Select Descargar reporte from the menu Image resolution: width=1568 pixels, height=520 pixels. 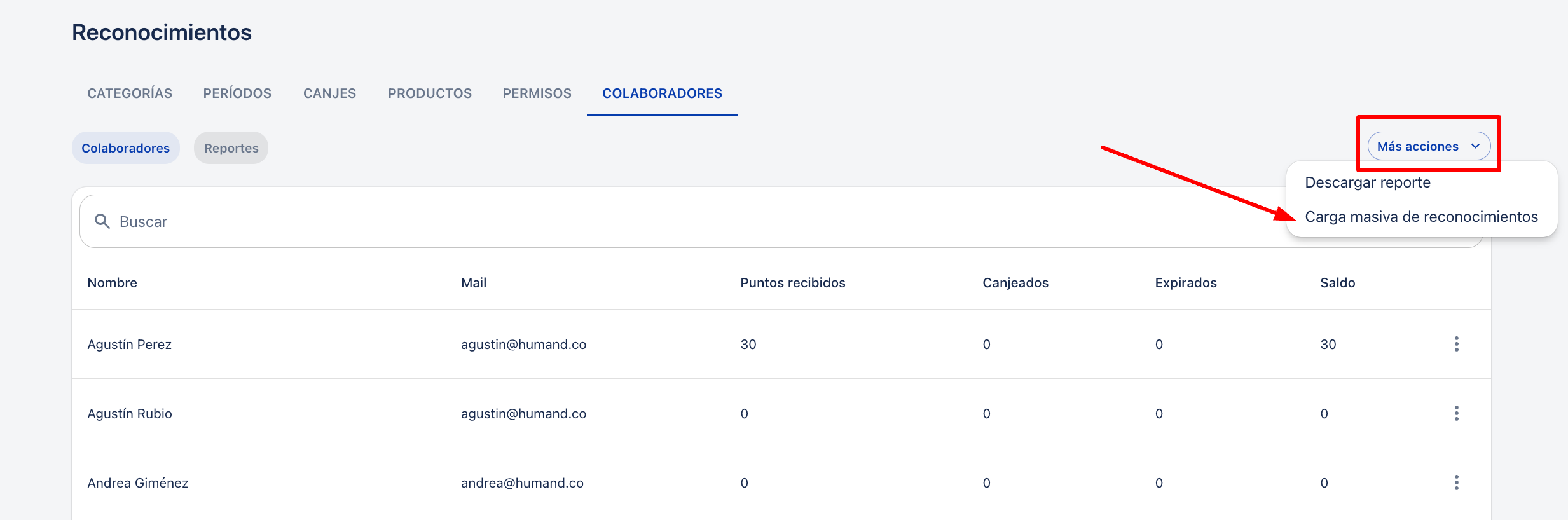pos(1367,182)
